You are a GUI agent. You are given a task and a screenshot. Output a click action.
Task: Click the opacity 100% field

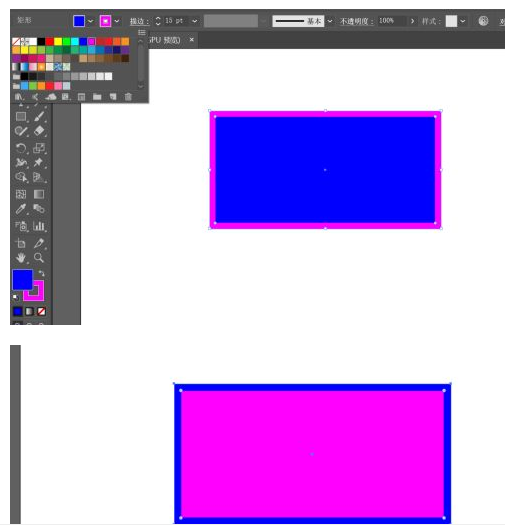pos(392,21)
